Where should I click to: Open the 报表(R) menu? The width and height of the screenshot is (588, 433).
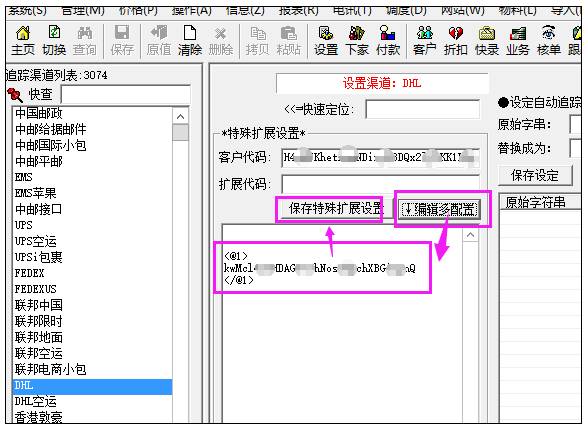(x=298, y=10)
